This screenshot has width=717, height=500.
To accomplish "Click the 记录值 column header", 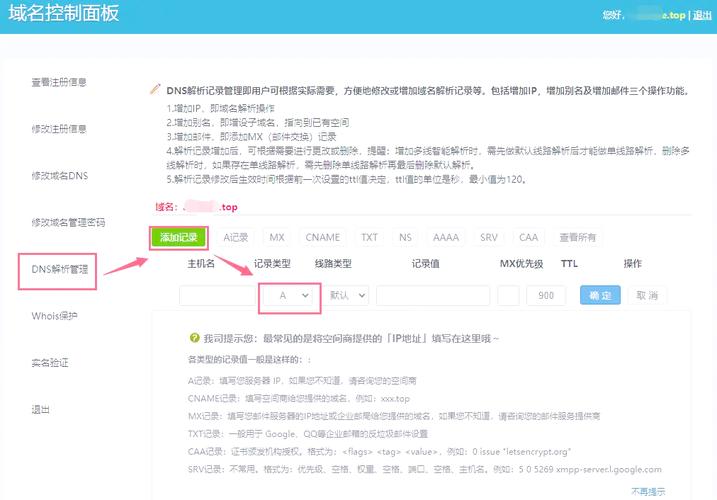I will click(x=425, y=263).
